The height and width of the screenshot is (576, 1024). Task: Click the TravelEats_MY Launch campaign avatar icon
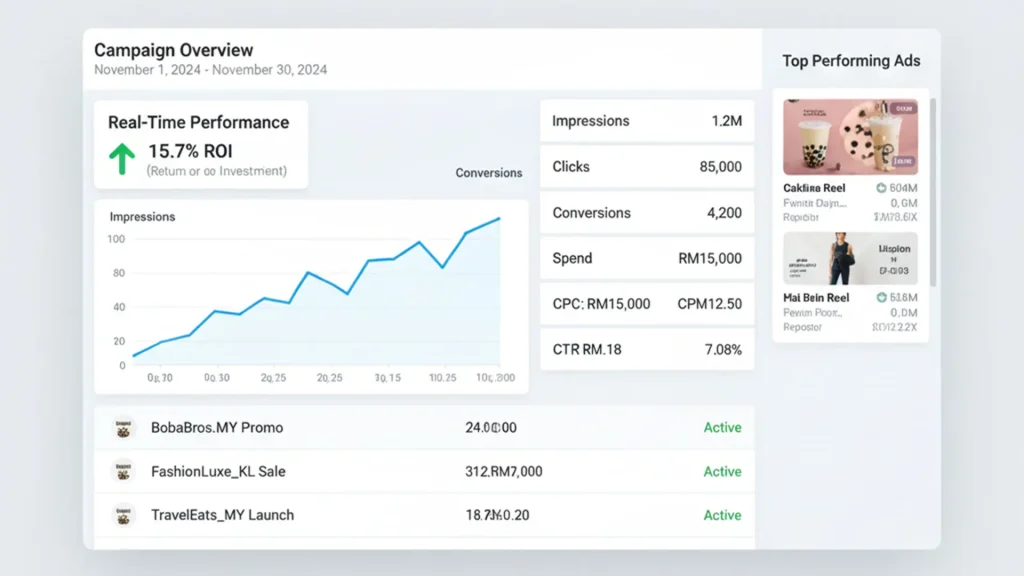[x=124, y=515]
